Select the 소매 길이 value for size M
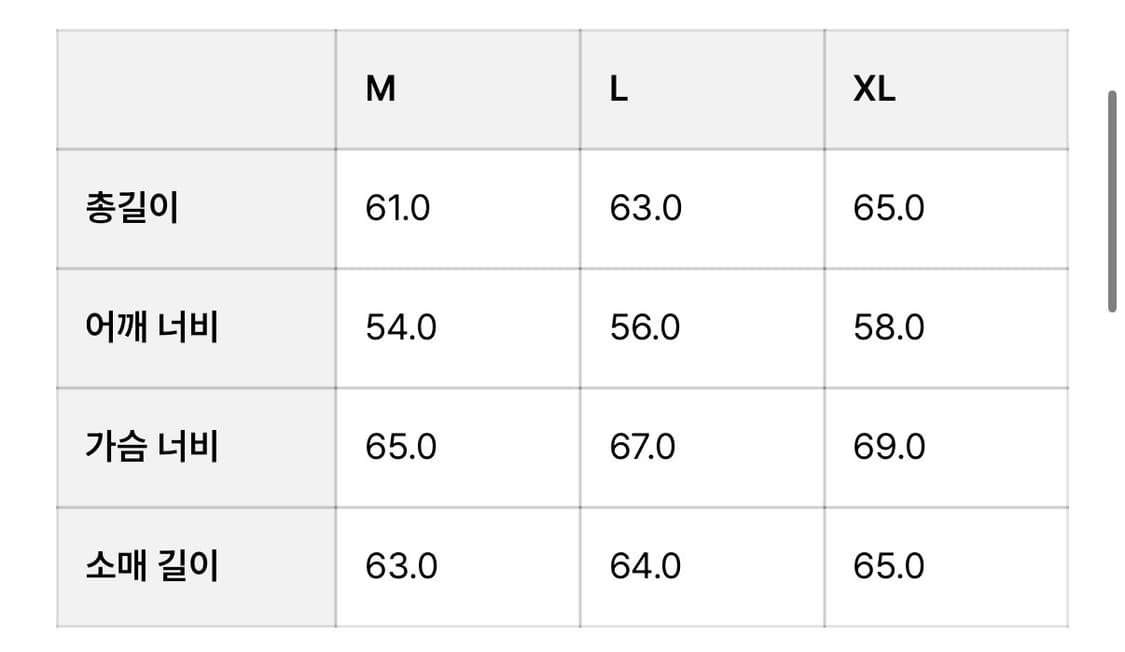The height and width of the screenshot is (652, 1125). pos(401,567)
